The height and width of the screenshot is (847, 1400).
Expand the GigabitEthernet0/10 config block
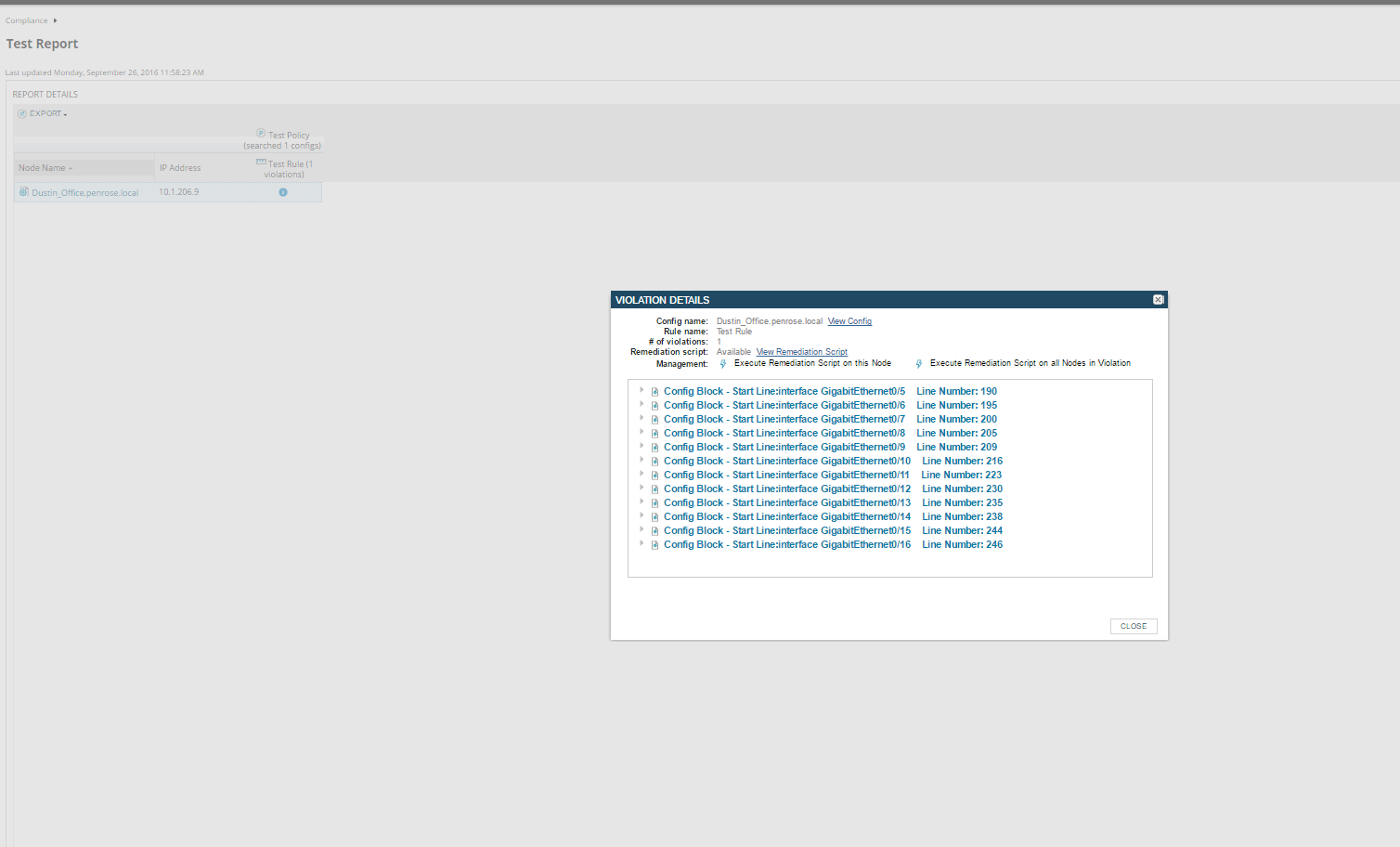[642, 460]
